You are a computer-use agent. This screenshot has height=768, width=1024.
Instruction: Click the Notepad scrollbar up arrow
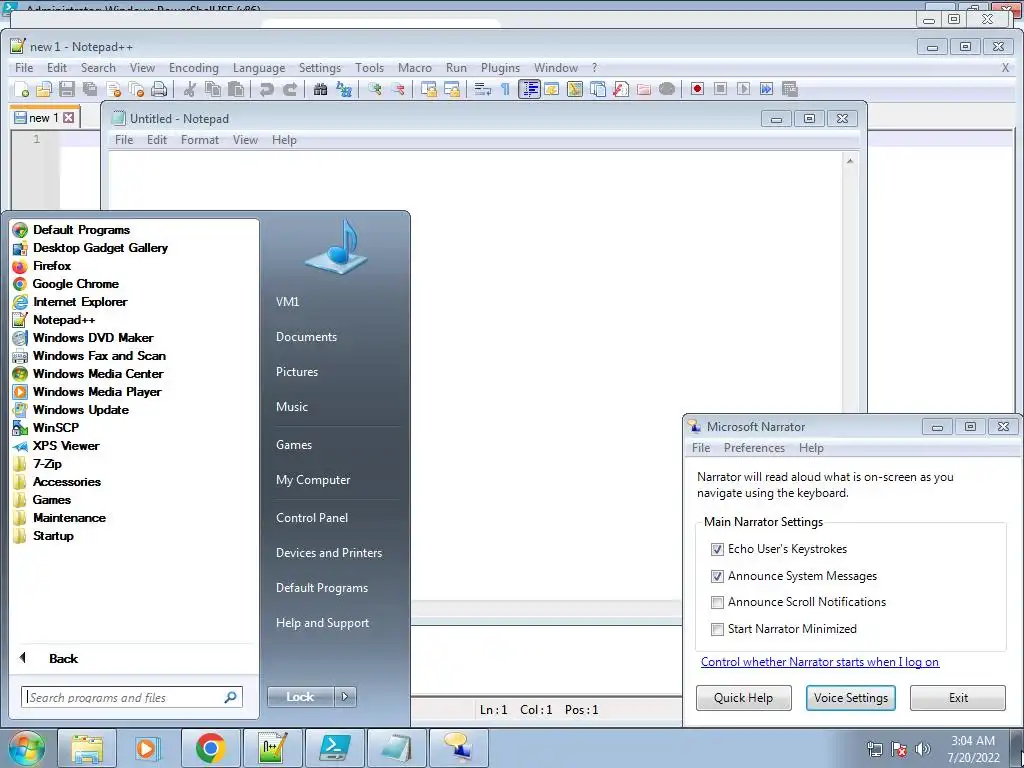click(850, 161)
